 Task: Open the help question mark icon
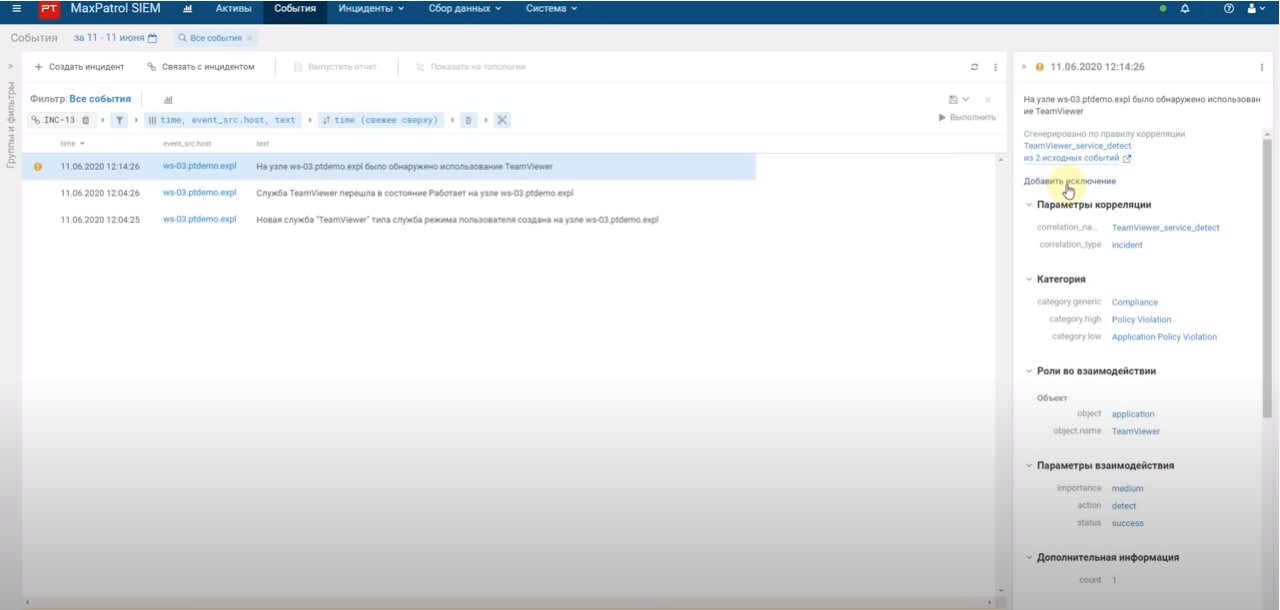click(x=1229, y=9)
